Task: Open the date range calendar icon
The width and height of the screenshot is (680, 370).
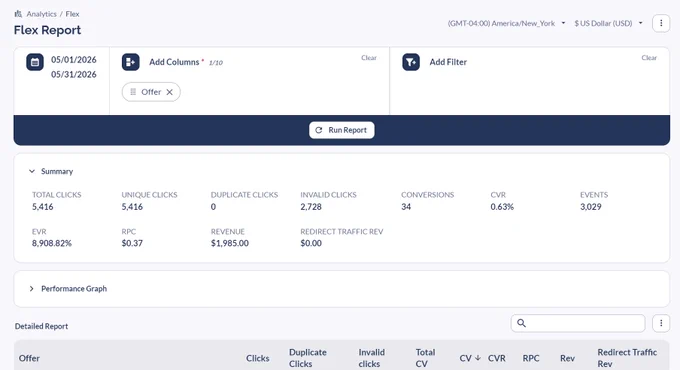Action: (35, 62)
